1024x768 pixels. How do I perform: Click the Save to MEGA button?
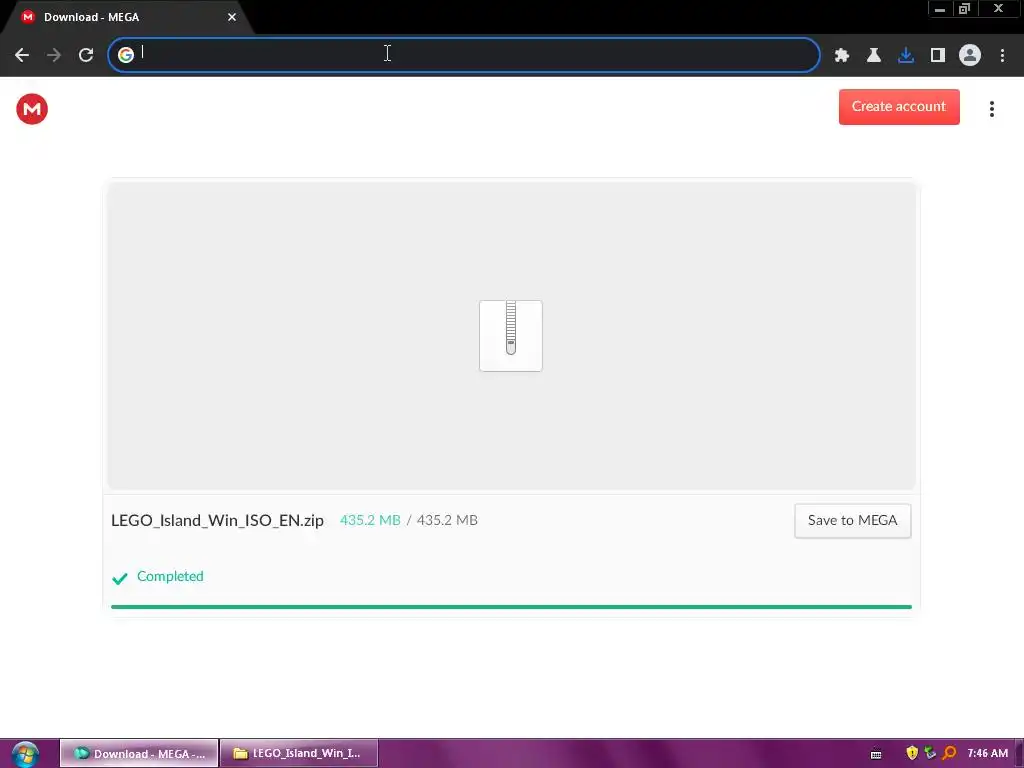click(x=852, y=520)
